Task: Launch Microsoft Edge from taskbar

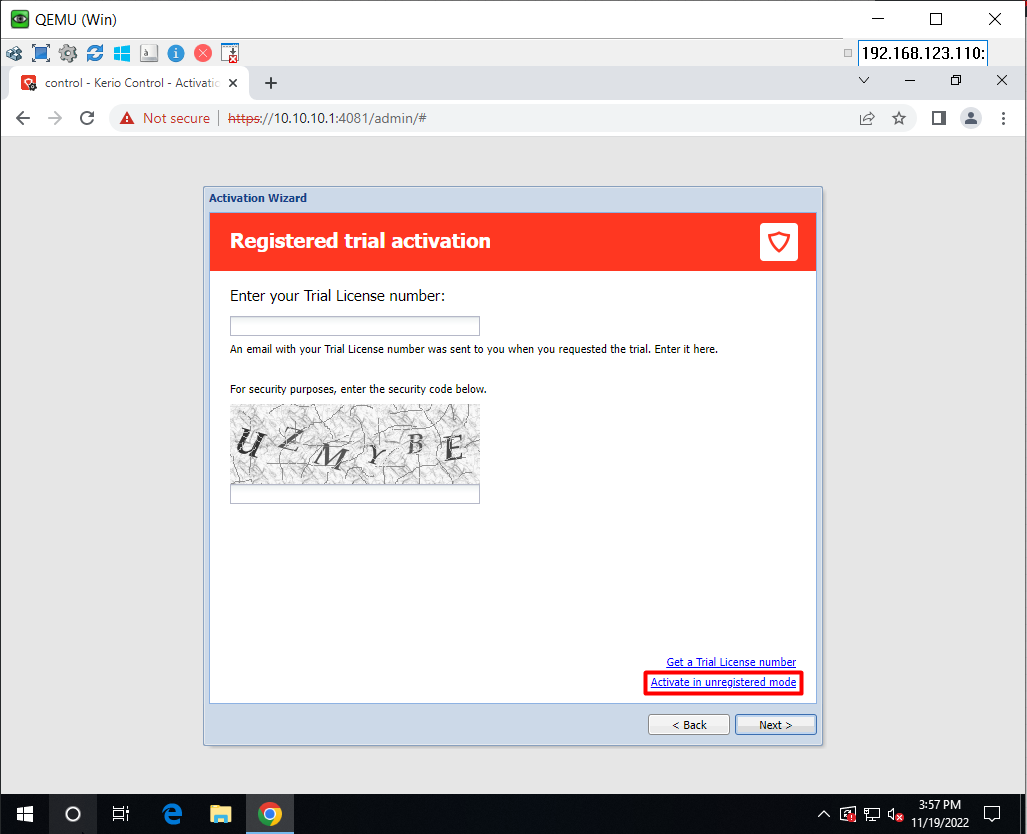Action: [x=172, y=814]
